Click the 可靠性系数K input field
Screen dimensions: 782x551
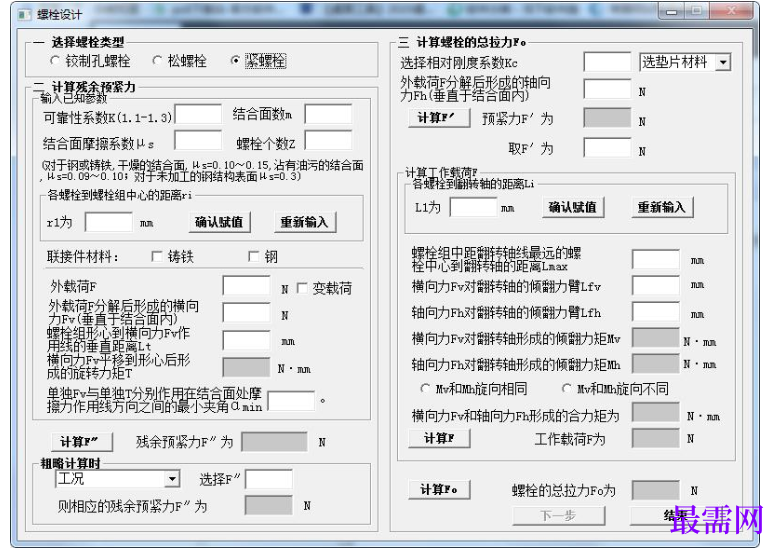[x=198, y=114]
